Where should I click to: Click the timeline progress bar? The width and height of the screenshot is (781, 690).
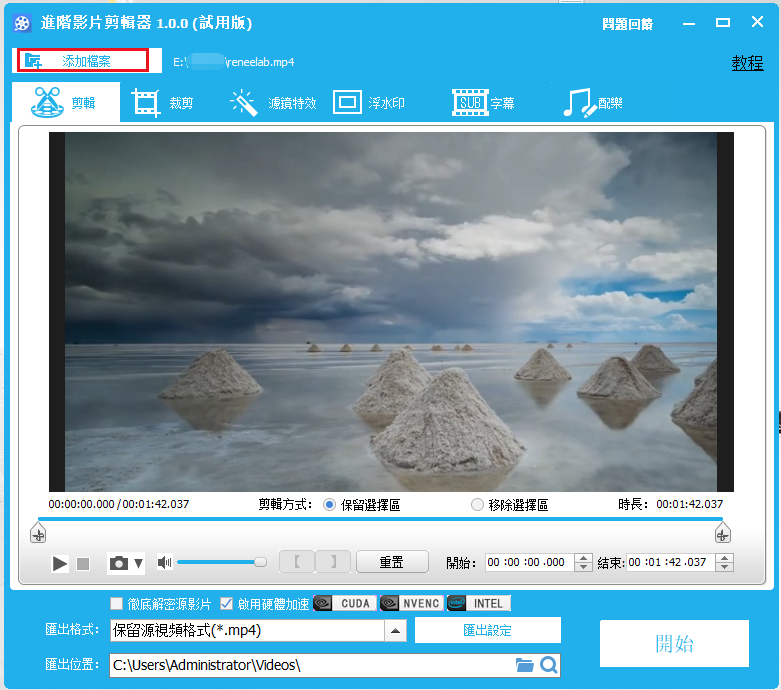[381, 519]
